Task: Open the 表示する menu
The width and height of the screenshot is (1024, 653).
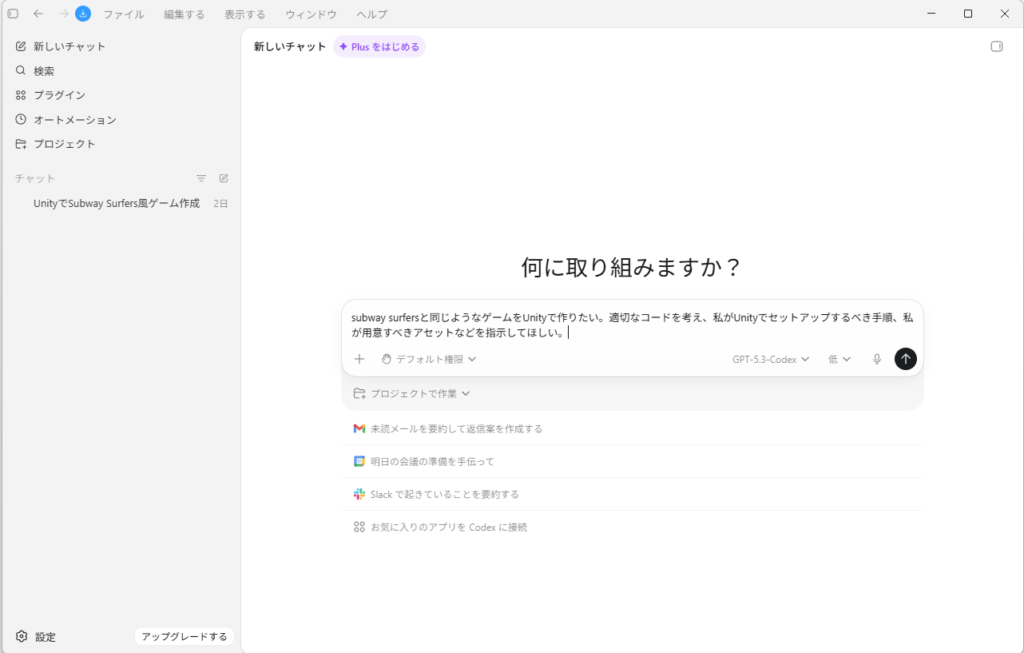Action: pos(245,14)
